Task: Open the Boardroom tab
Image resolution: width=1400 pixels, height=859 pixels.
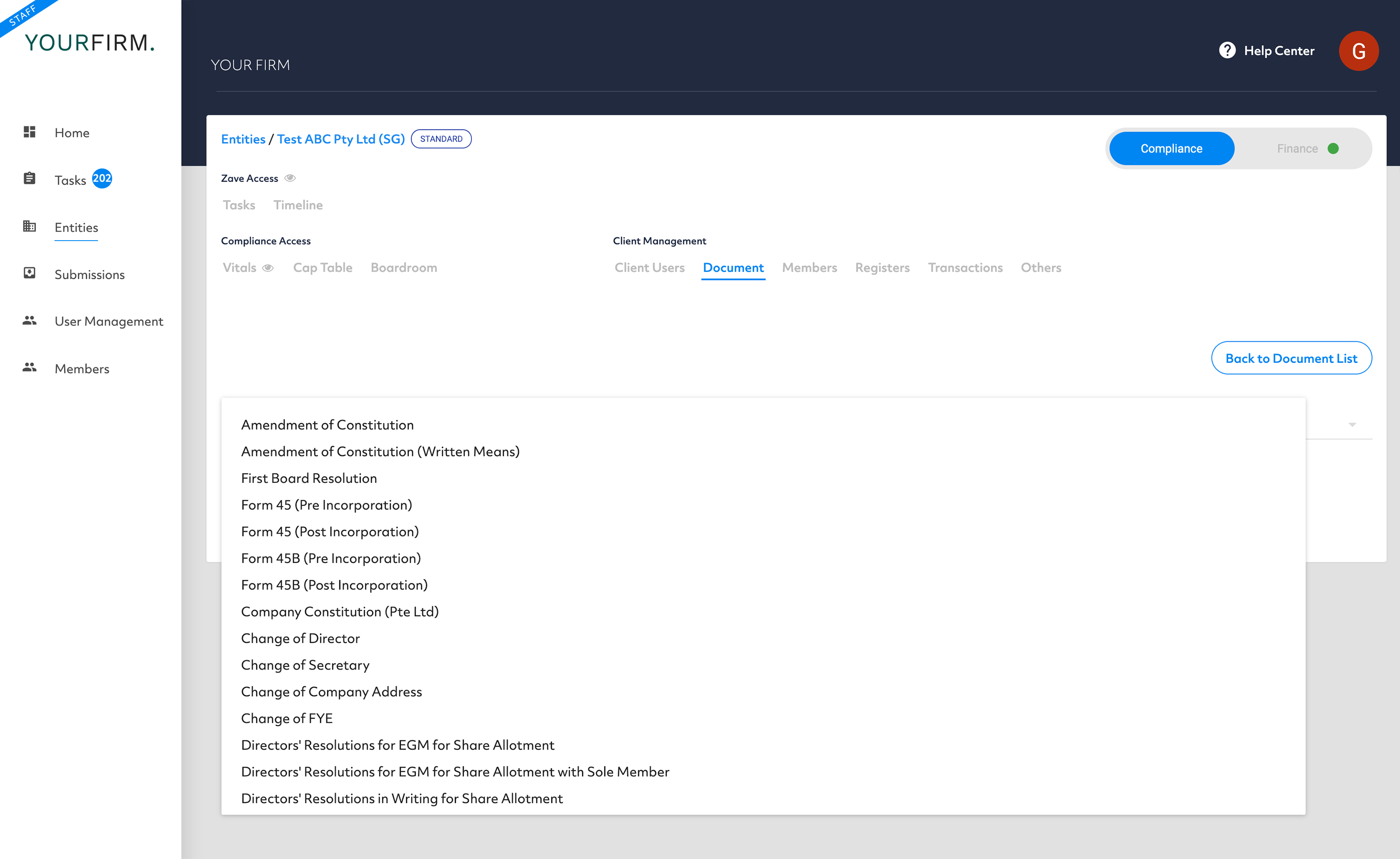Action: [x=404, y=268]
